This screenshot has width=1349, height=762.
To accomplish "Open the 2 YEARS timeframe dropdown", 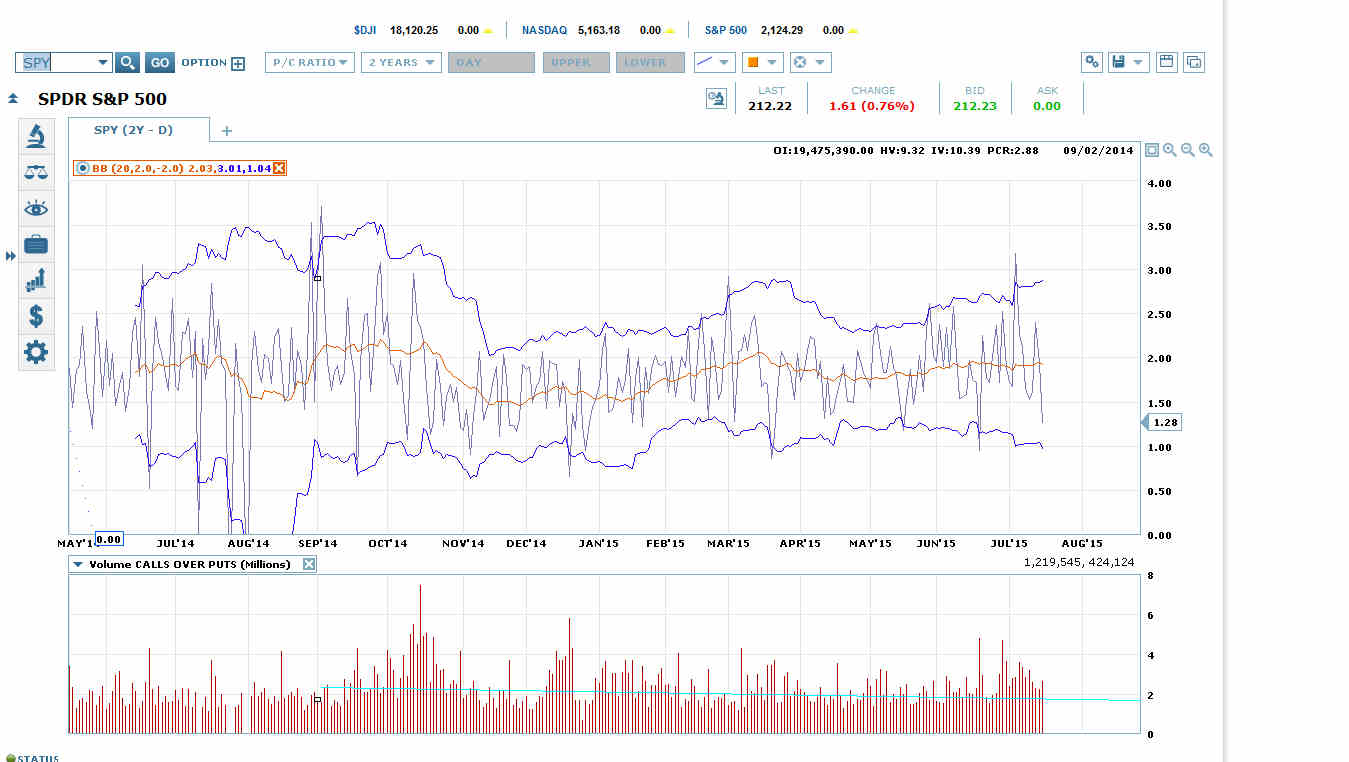I will 401,62.
